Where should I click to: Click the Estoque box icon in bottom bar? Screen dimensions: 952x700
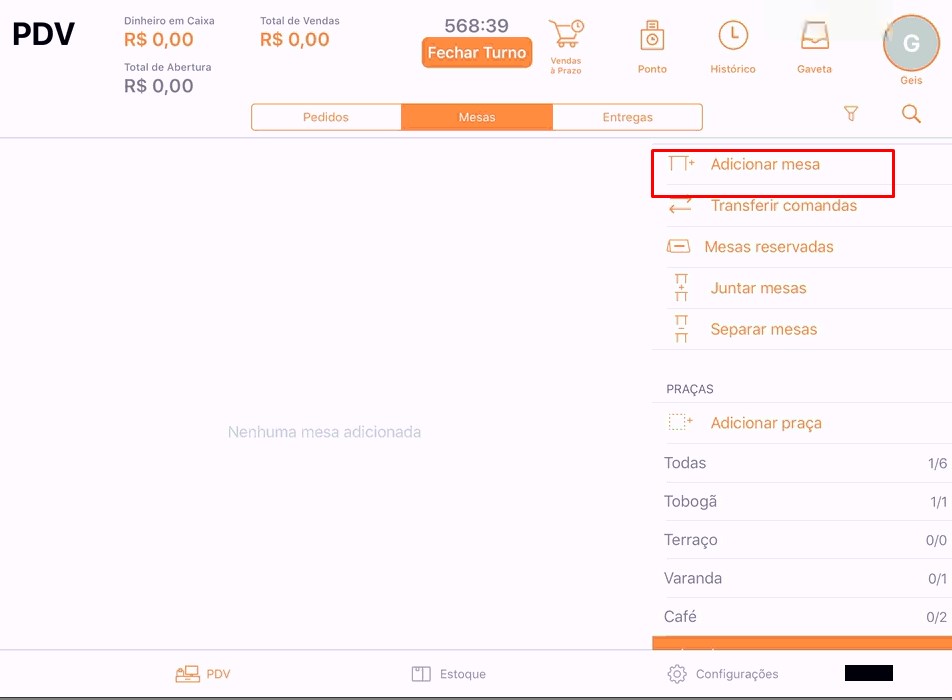[x=421, y=674]
